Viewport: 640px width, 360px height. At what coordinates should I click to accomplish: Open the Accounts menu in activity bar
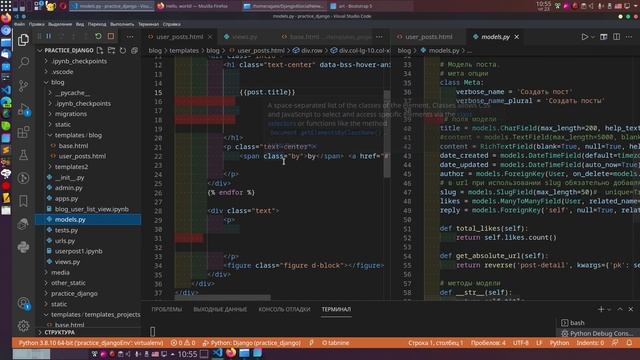23,303
